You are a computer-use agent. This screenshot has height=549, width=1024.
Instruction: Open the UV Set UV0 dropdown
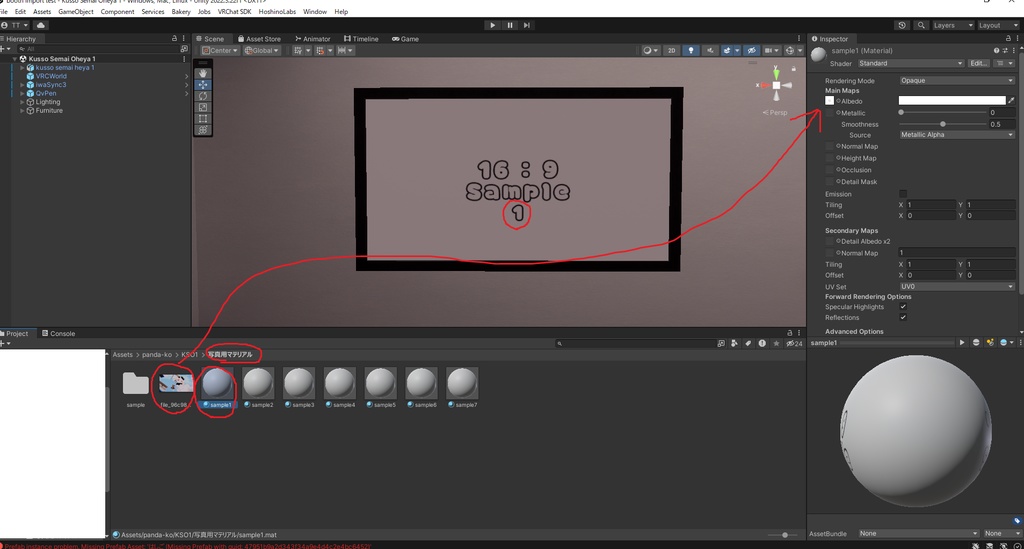[957, 286]
